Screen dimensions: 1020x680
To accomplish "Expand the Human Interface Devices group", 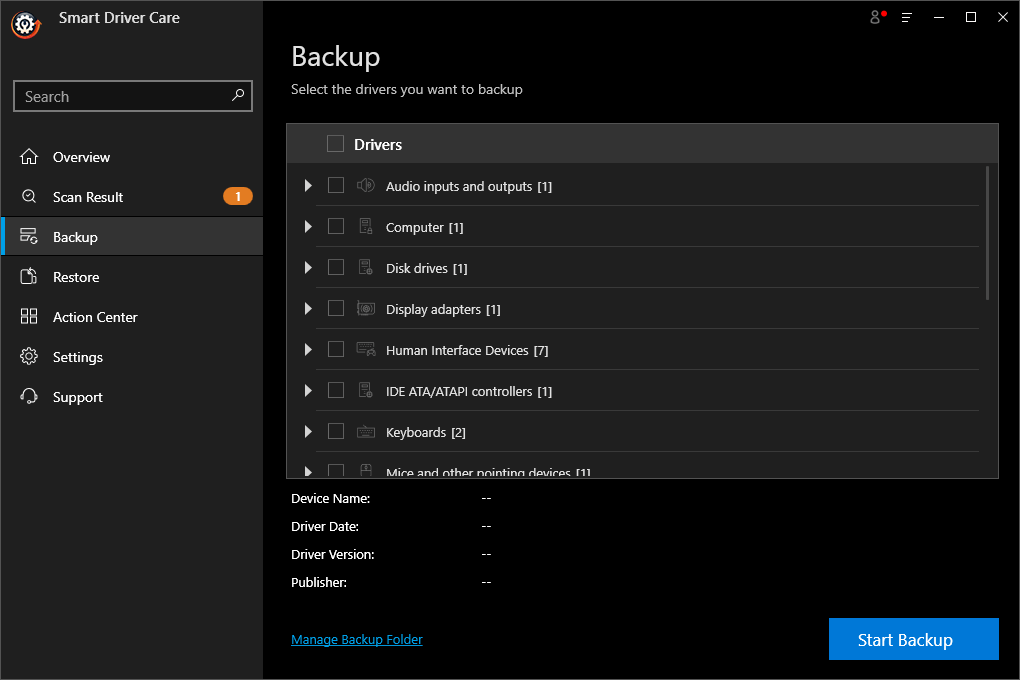I will point(308,349).
